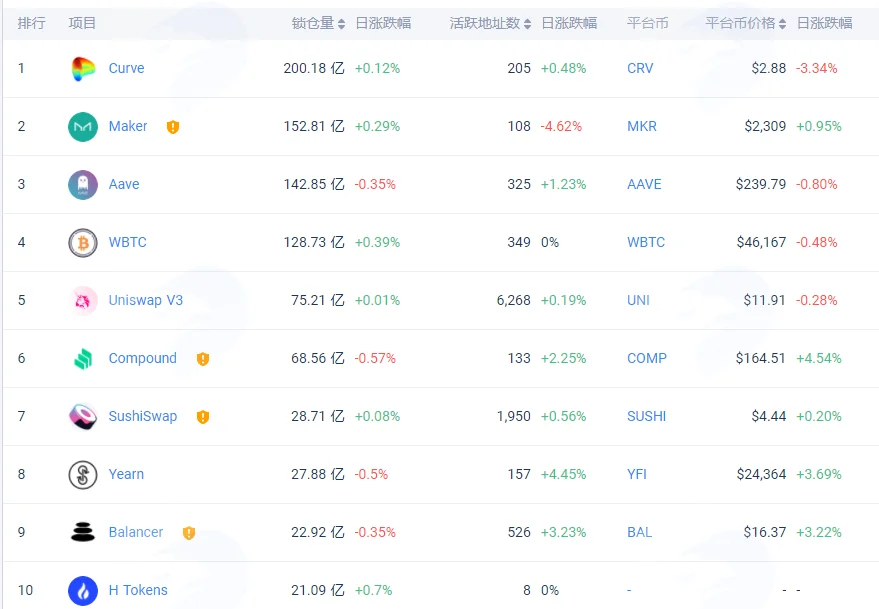The width and height of the screenshot is (879, 609).
Task: Select the -4.62% address change cell
Action: pyautogui.click(x=561, y=126)
